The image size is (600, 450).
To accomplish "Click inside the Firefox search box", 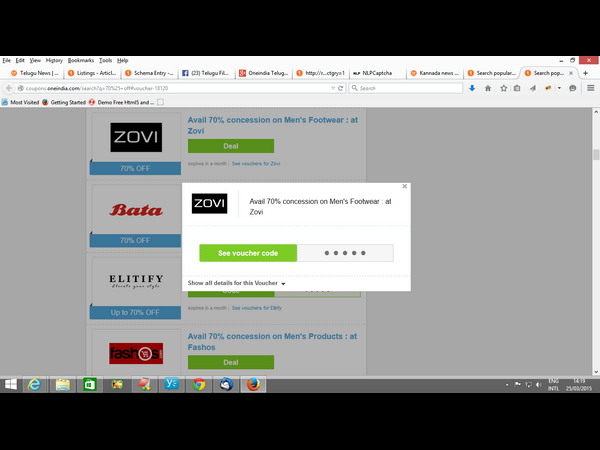I will [405, 88].
